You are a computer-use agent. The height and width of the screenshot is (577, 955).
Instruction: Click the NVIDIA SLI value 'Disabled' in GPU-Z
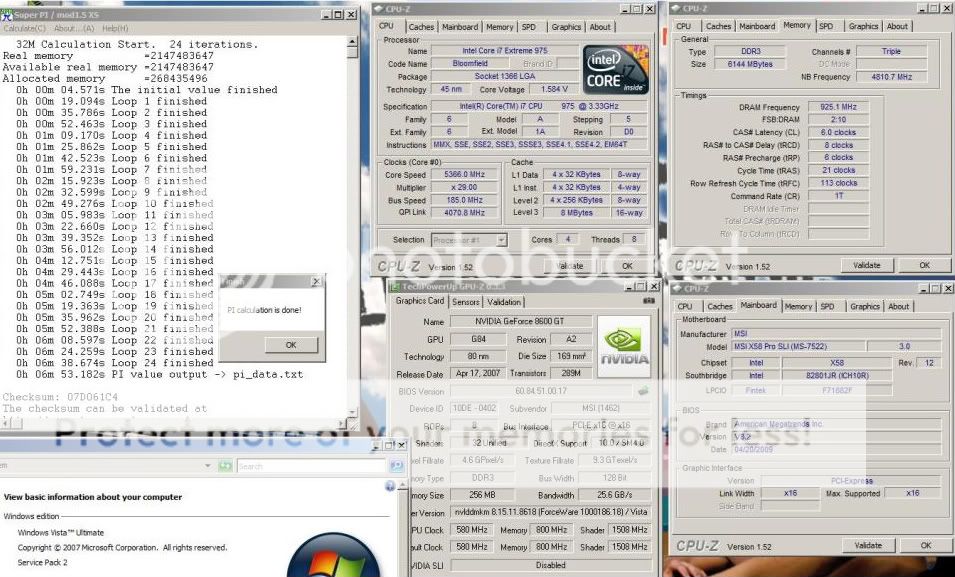[x=551, y=565]
